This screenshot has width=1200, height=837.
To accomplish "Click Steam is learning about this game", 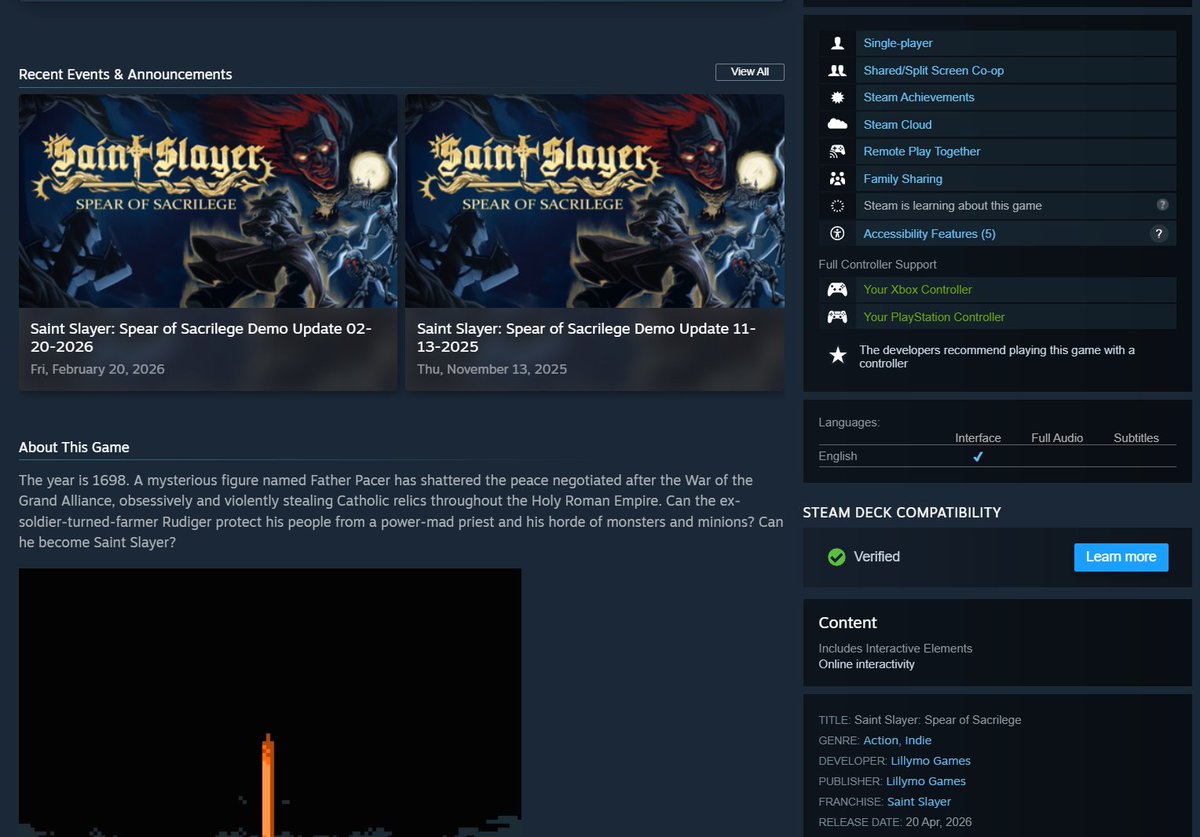I will (x=953, y=205).
